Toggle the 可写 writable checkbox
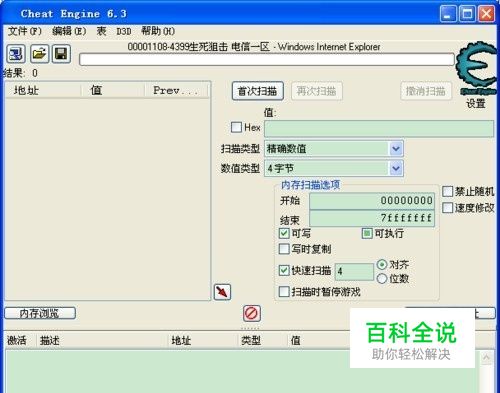 (x=284, y=233)
